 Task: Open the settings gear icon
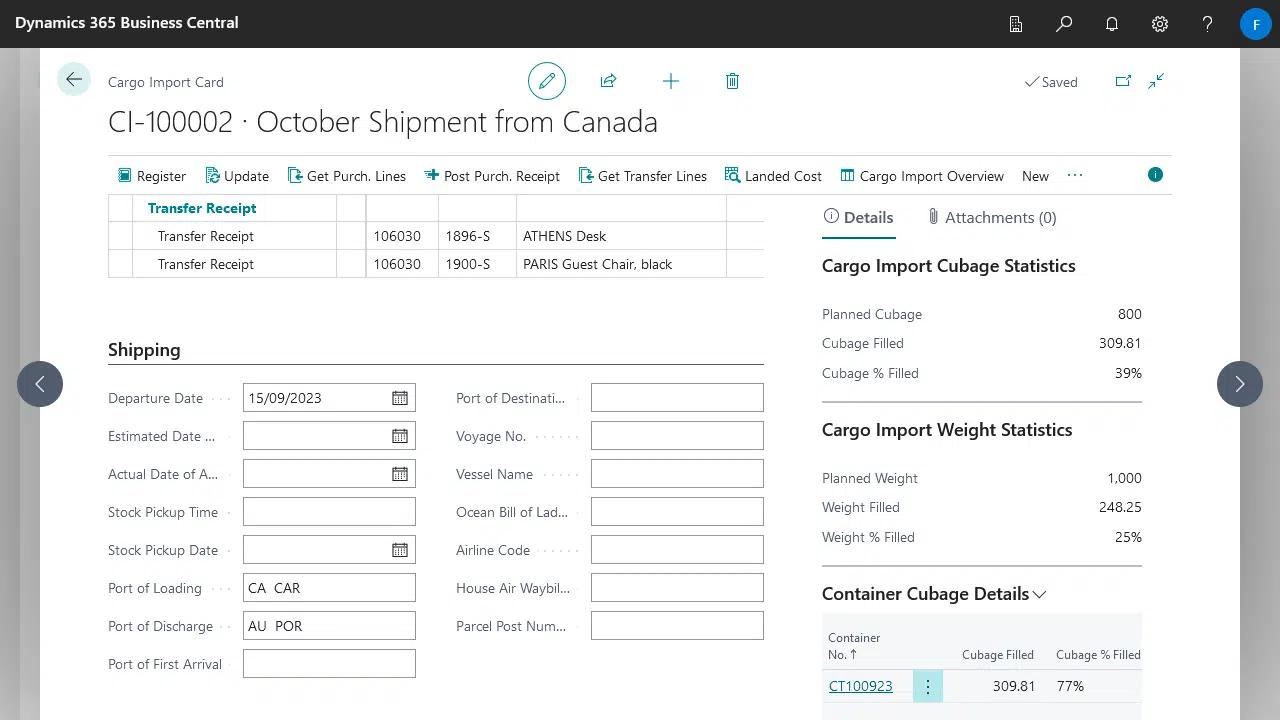[1160, 24]
